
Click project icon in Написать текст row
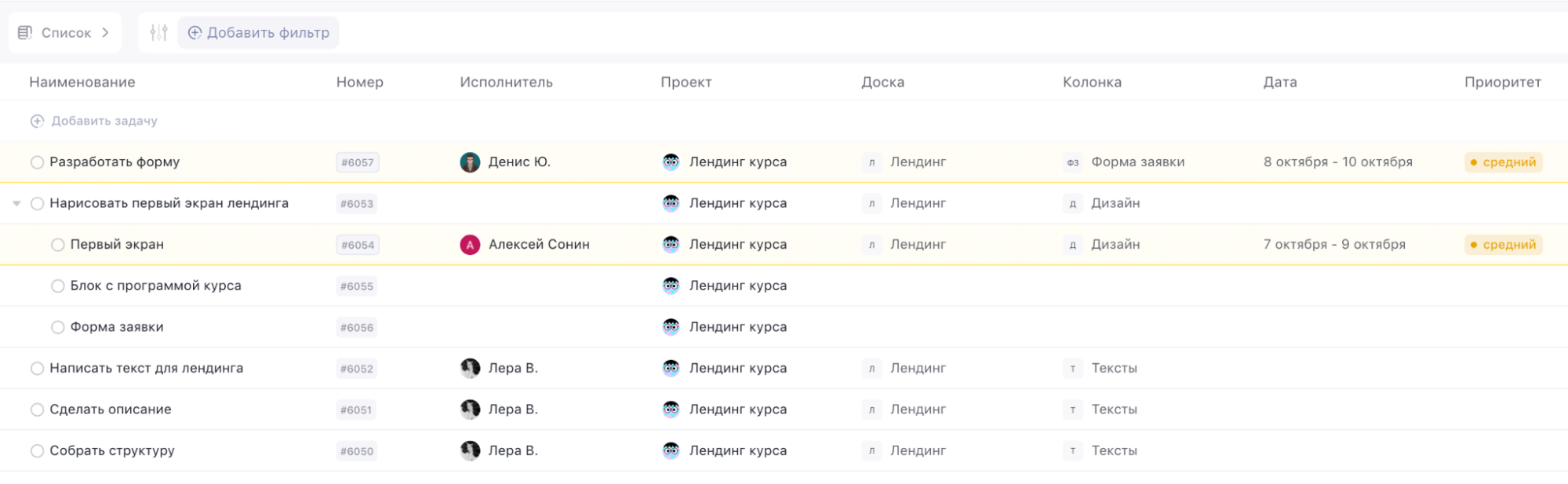coord(671,368)
